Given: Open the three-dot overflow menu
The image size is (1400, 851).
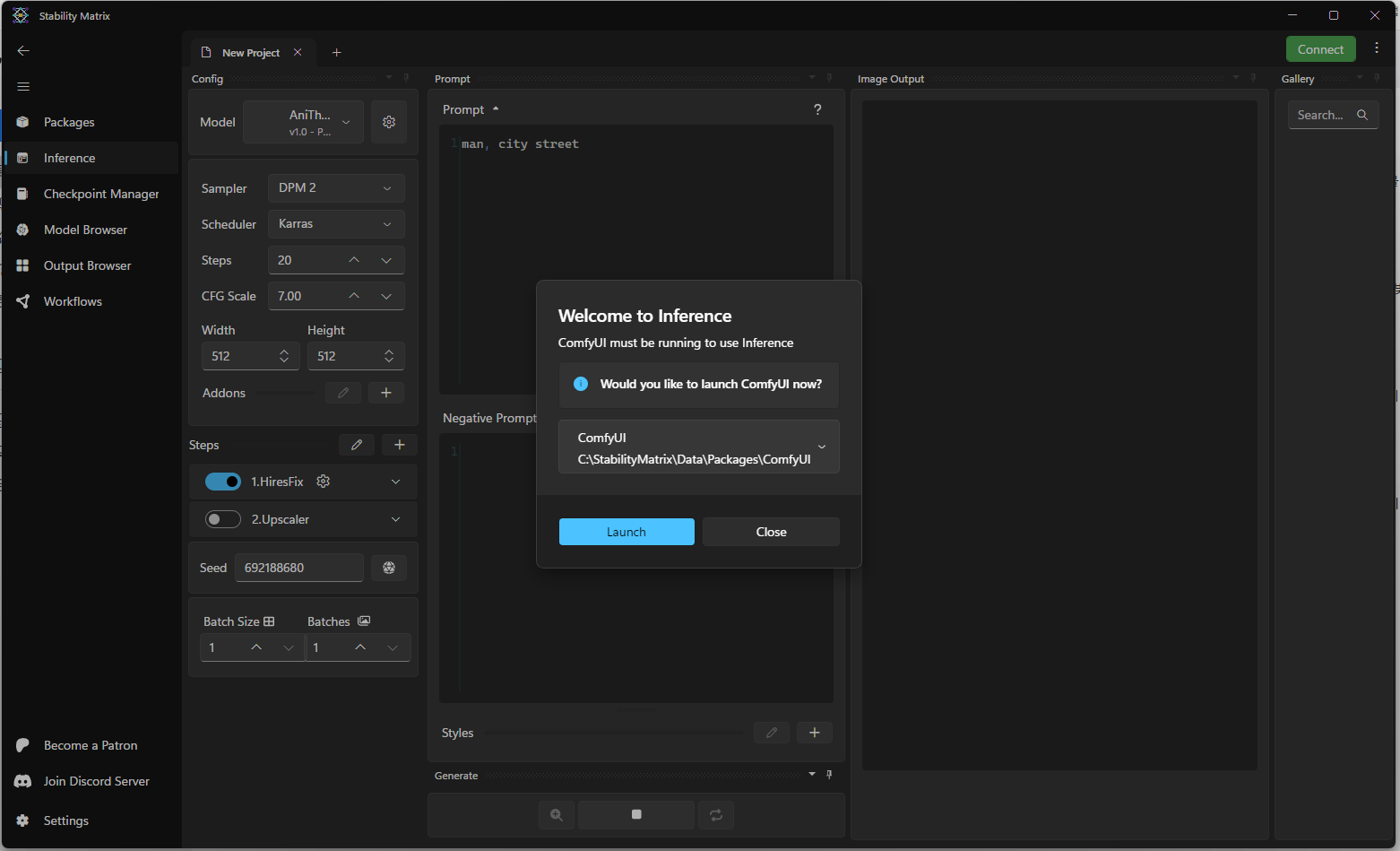Looking at the screenshot, I should coord(1377,48).
